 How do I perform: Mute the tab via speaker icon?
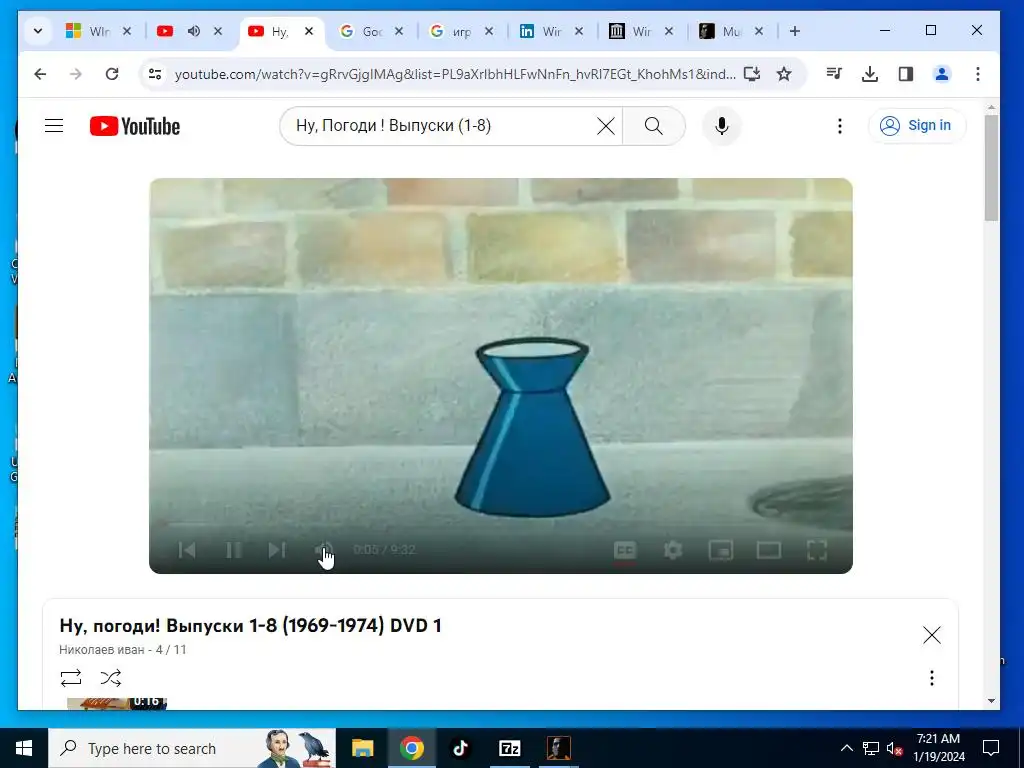(x=194, y=31)
